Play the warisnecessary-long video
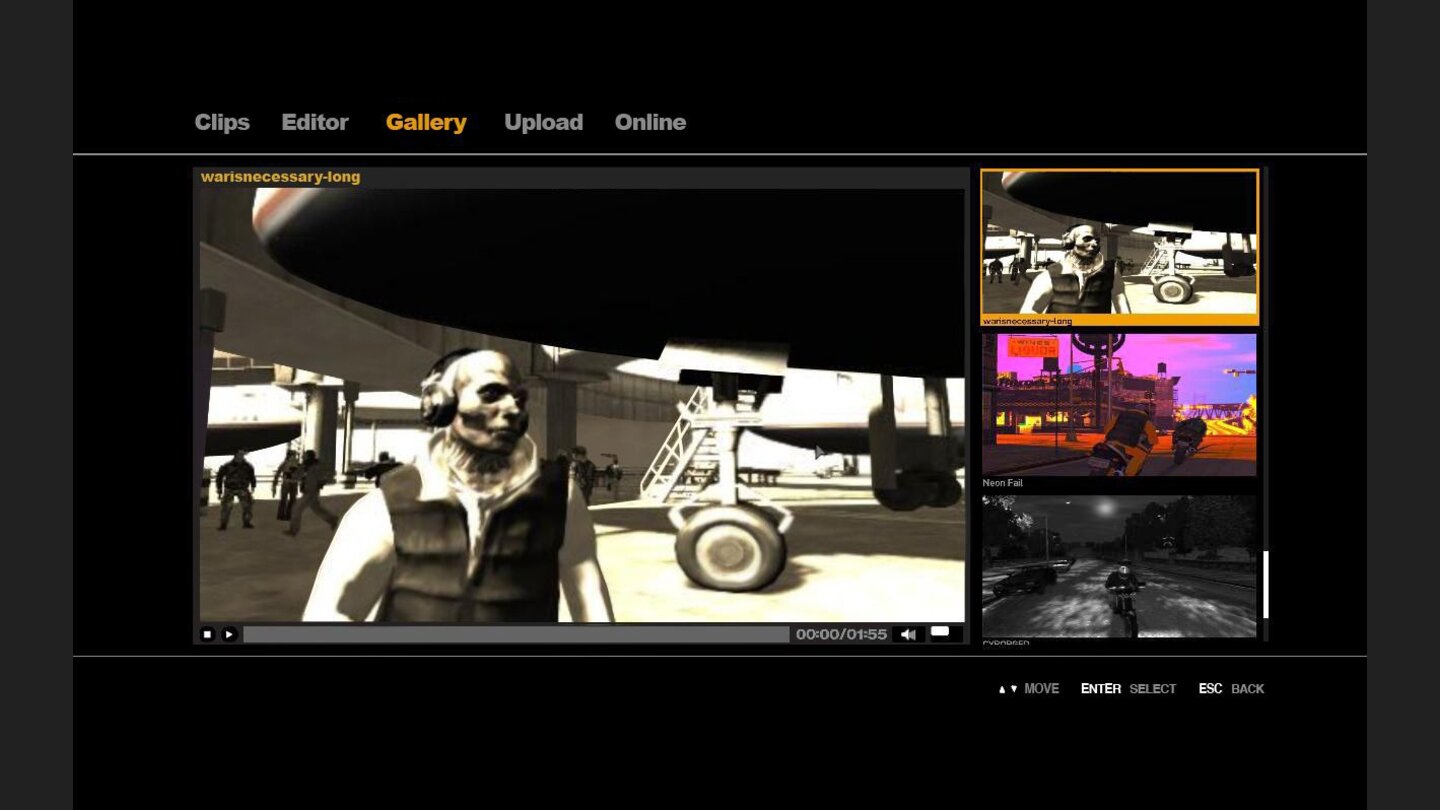 (229, 634)
